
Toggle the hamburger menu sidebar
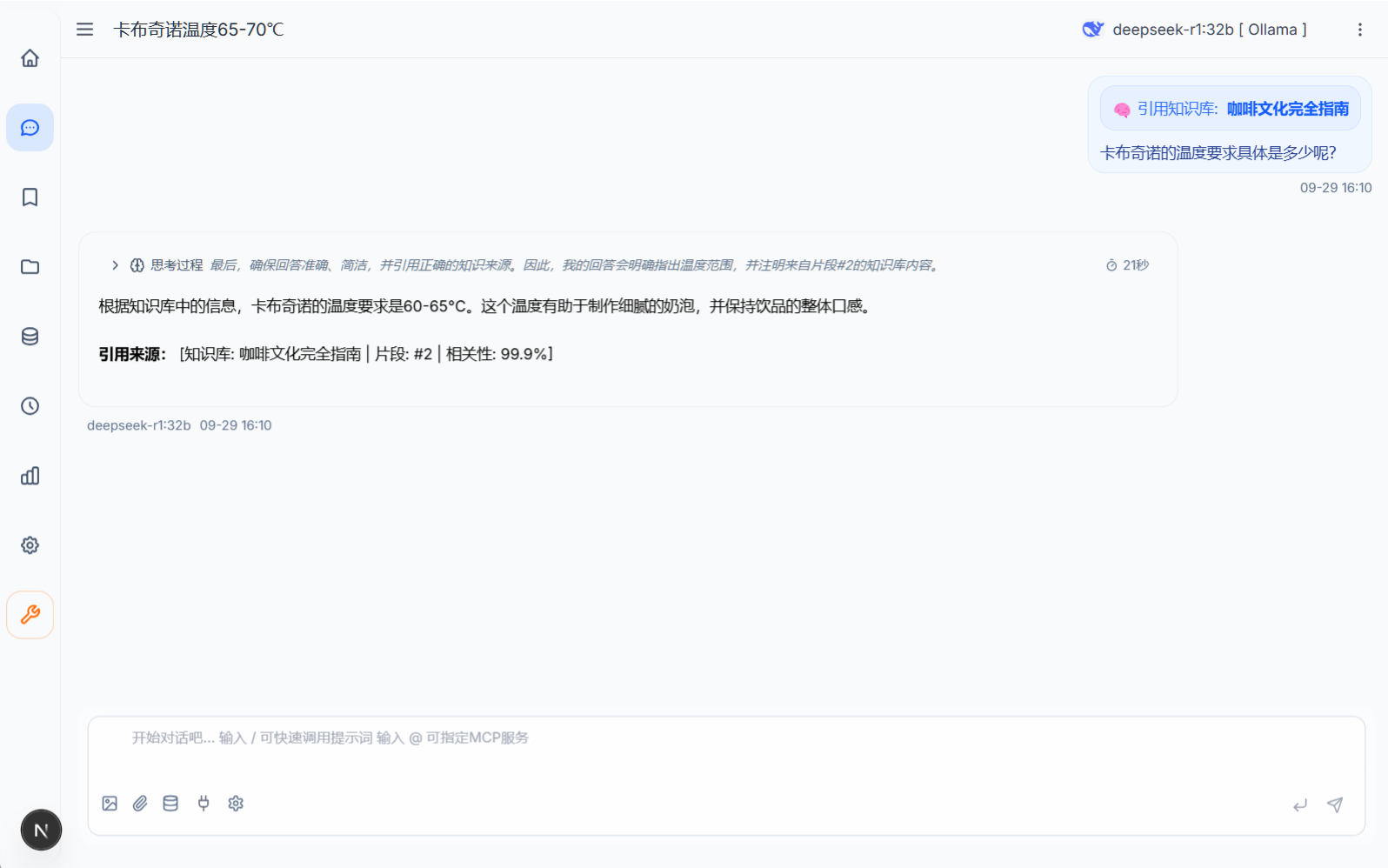(x=84, y=30)
